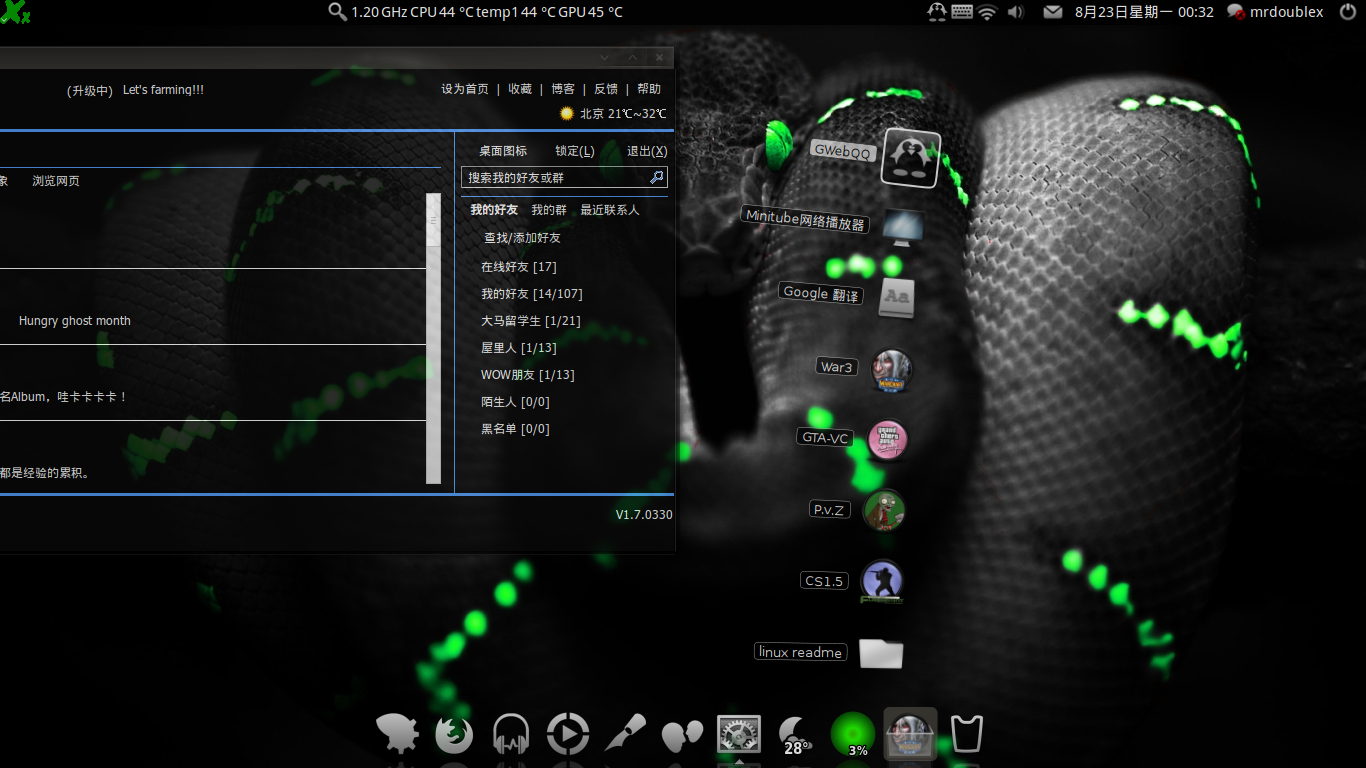Image resolution: width=1366 pixels, height=768 pixels.
Task: Open the 反馈 link
Action: point(606,89)
